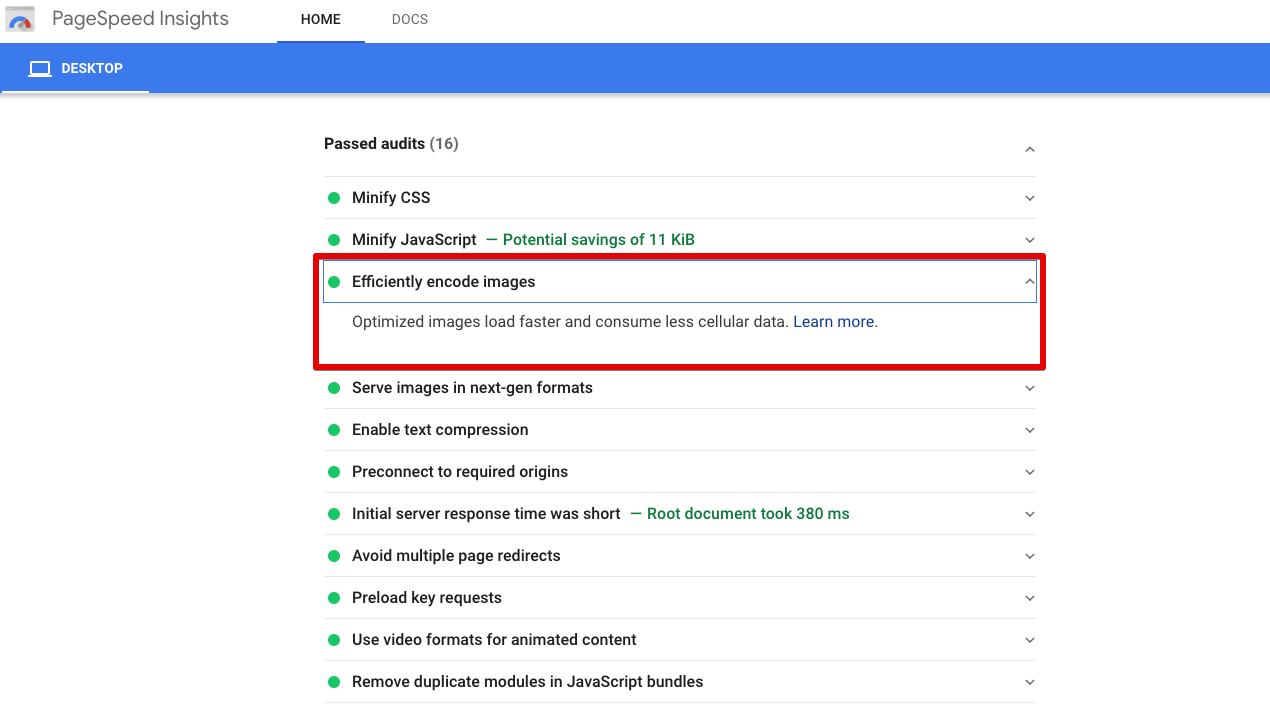Screen dimensions: 1270x706
Task: Expand Remove duplicate modules in JavaScript bundles
Action: tap(1030, 682)
